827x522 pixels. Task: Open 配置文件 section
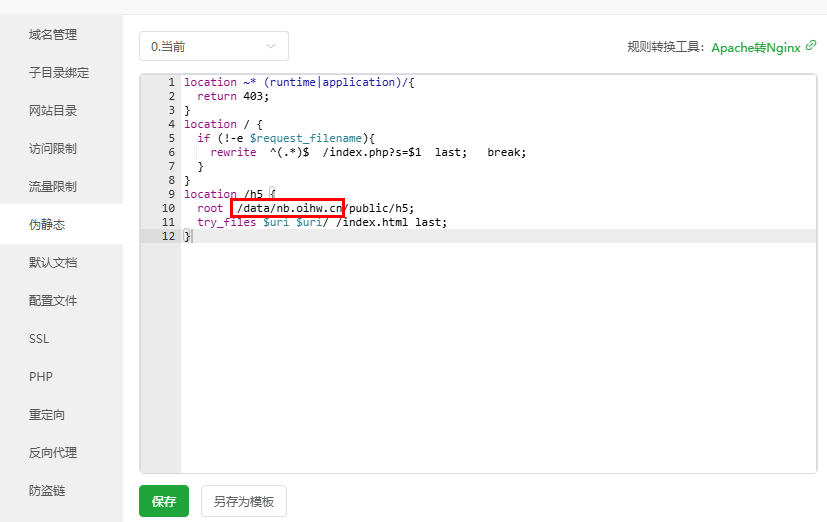[x=53, y=301]
